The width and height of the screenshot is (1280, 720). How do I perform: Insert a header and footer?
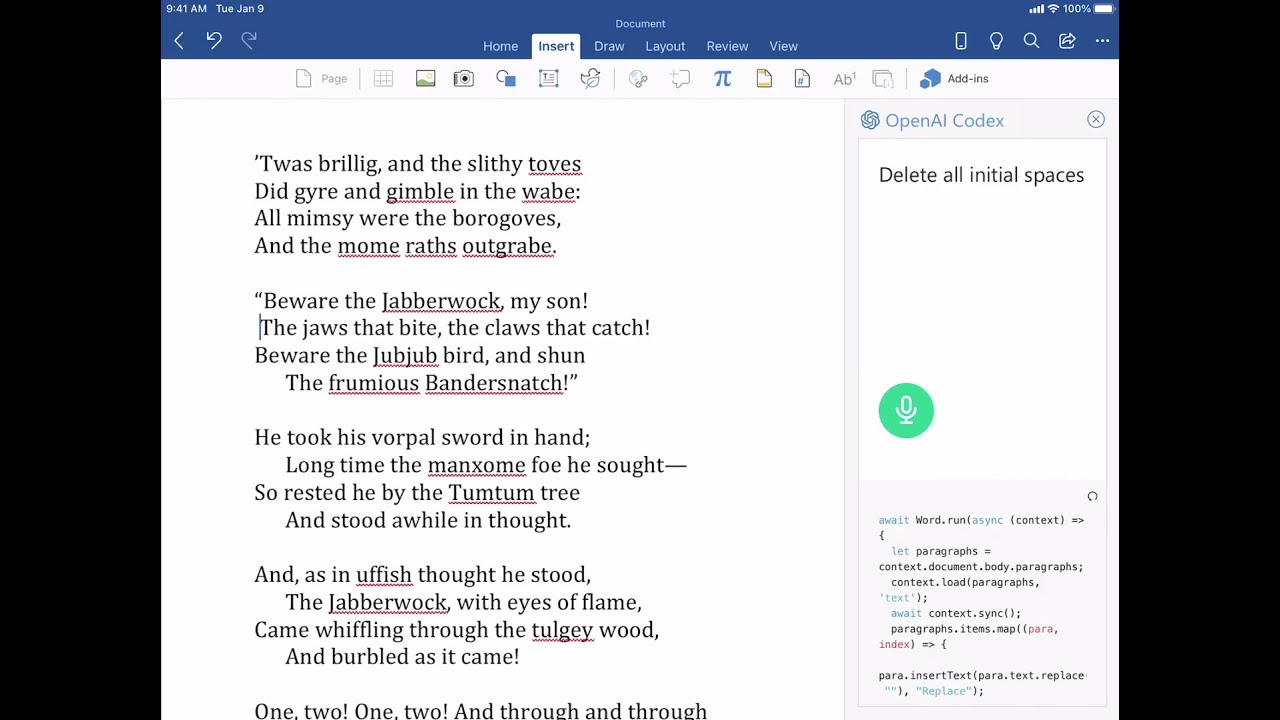(x=764, y=79)
